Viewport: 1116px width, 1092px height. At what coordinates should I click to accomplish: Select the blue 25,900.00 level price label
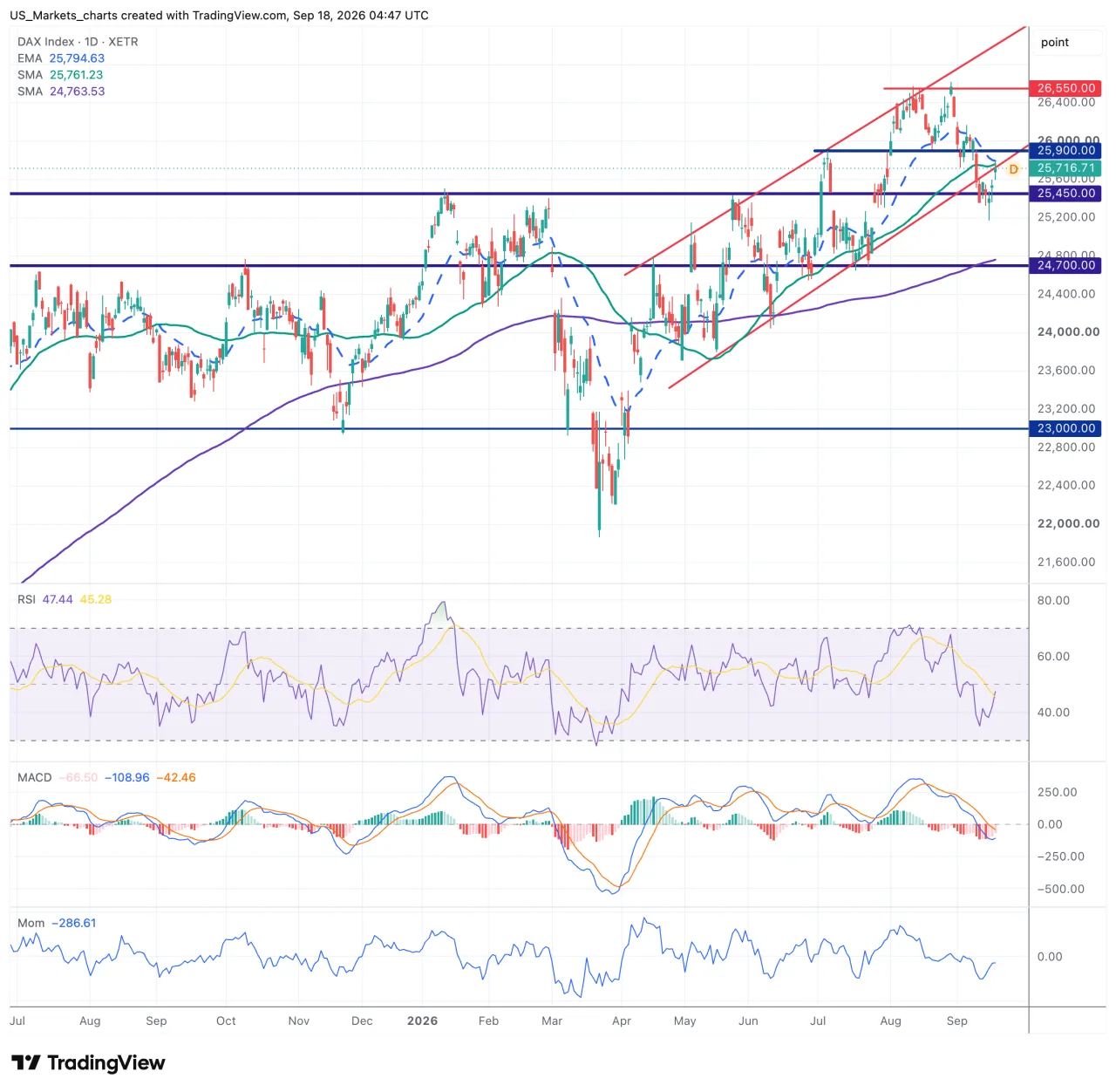tap(1065, 151)
